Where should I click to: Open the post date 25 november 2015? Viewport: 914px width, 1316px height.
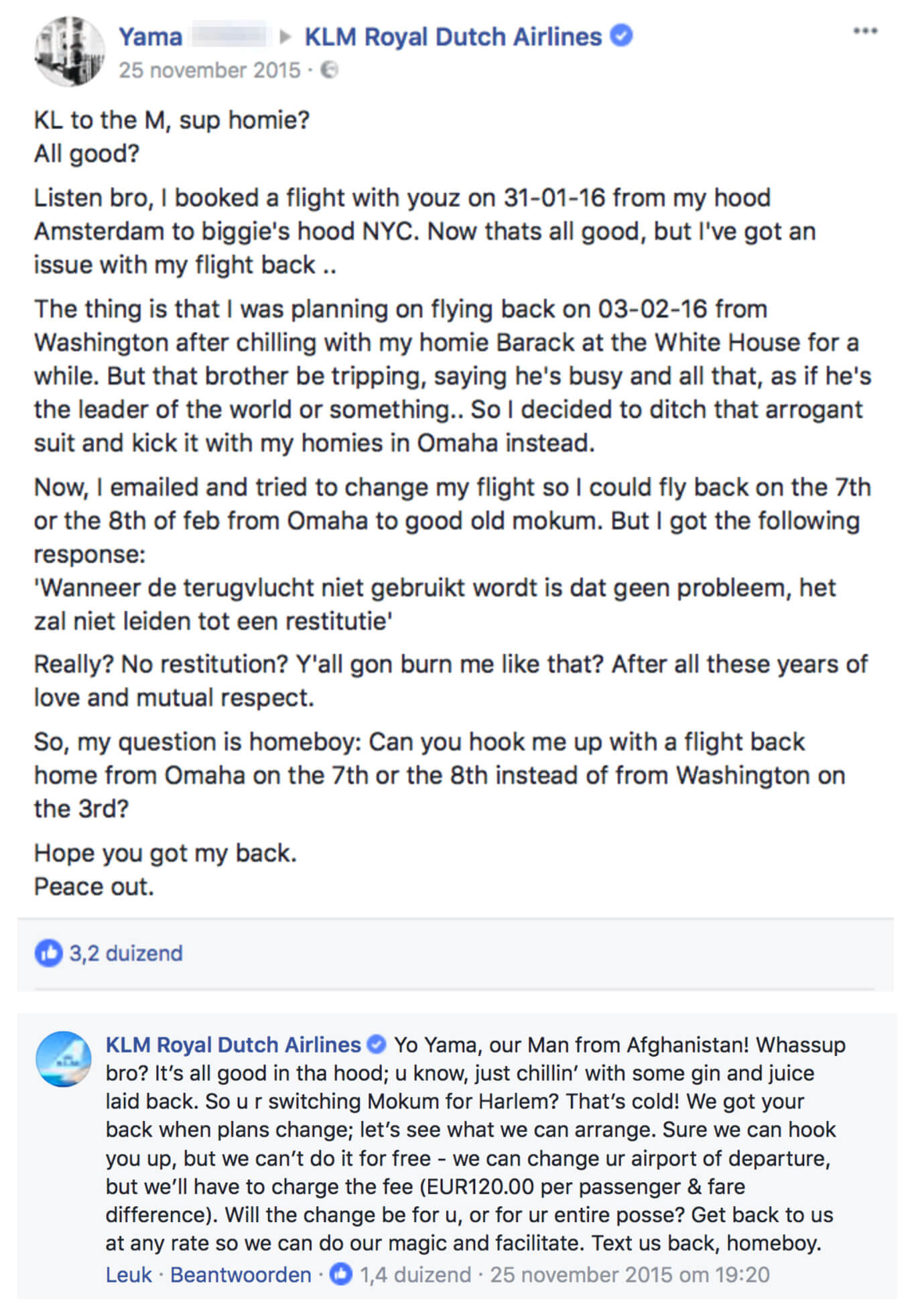[210, 70]
